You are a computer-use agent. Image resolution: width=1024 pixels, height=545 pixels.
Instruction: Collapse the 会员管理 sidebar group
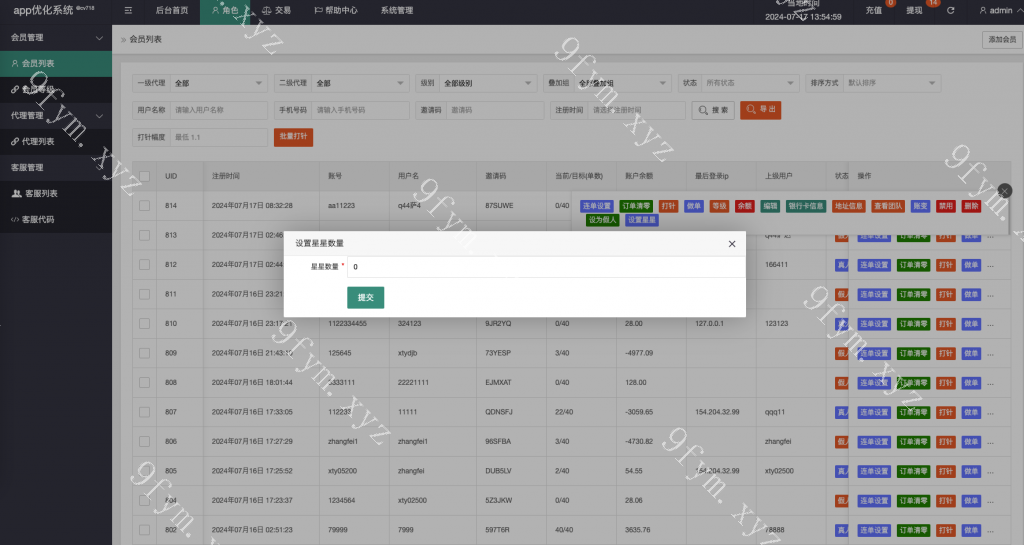pos(56,37)
